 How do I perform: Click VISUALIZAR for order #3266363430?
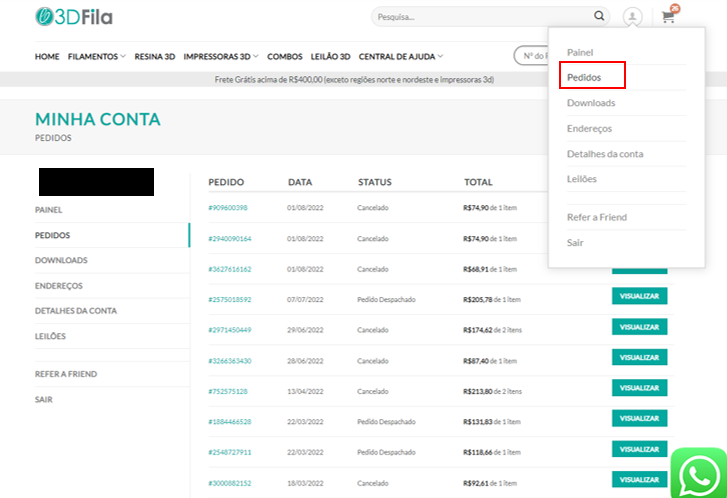point(639,358)
